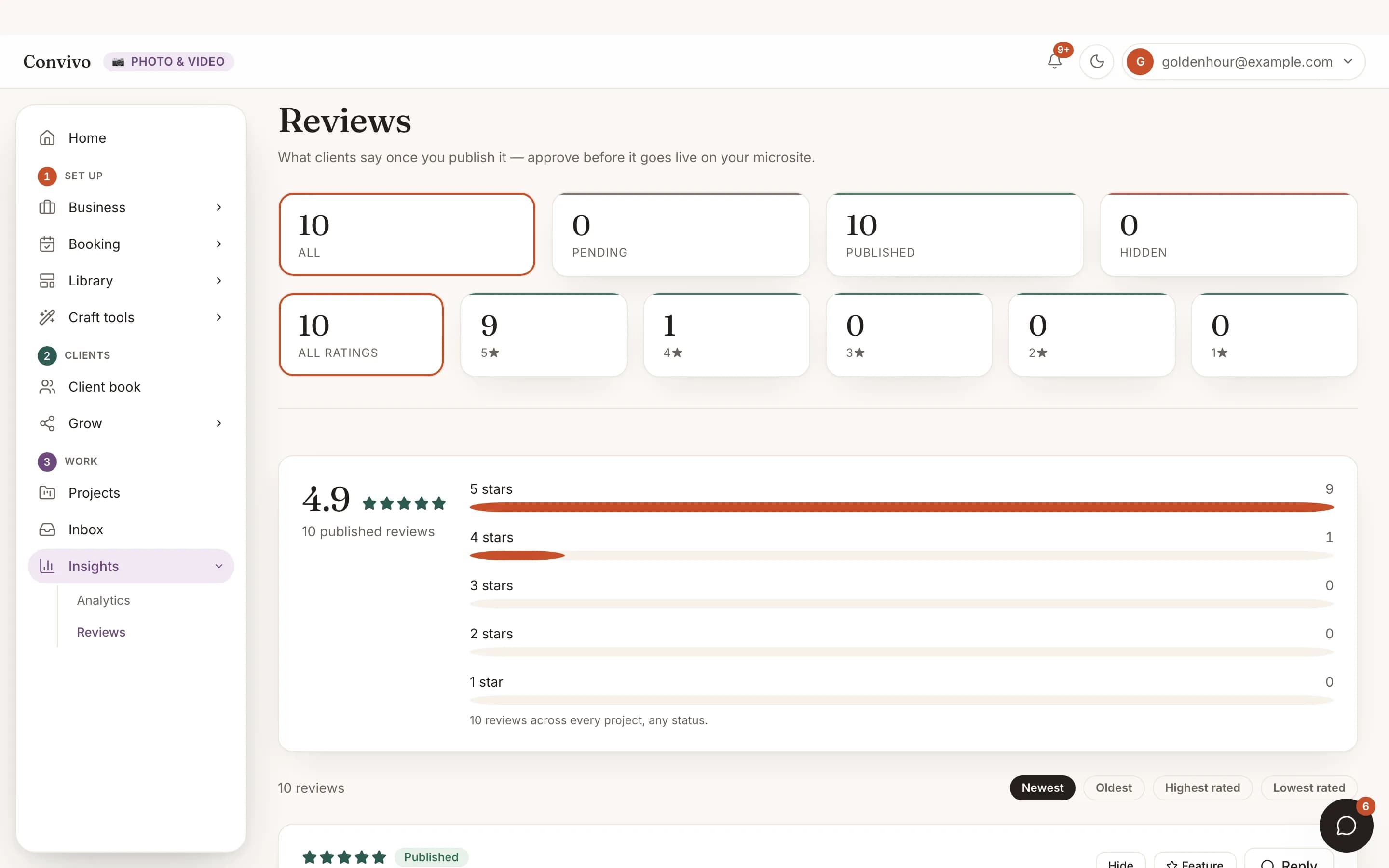Open Inbox in sidebar
The height and width of the screenshot is (868, 1389).
(x=131, y=530)
